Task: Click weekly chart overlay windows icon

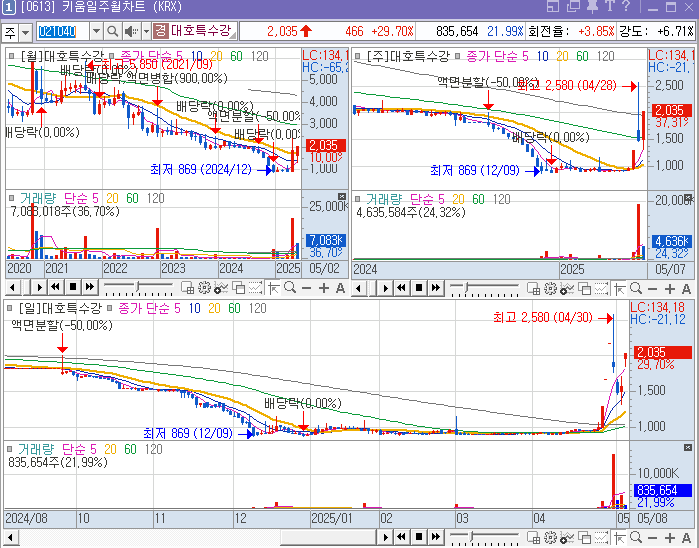Action: [584, 289]
